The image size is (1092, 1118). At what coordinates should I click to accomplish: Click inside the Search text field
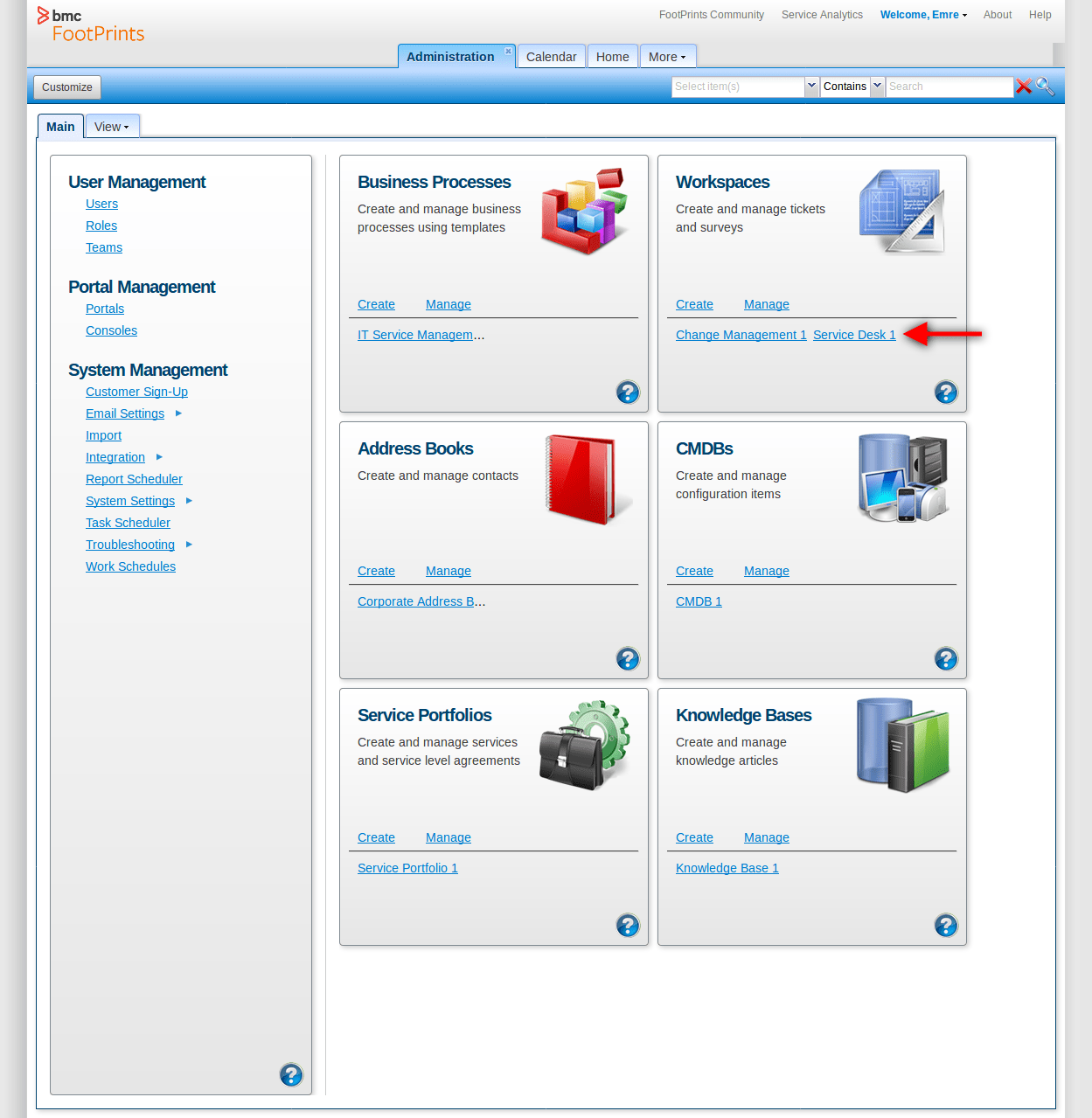click(949, 87)
